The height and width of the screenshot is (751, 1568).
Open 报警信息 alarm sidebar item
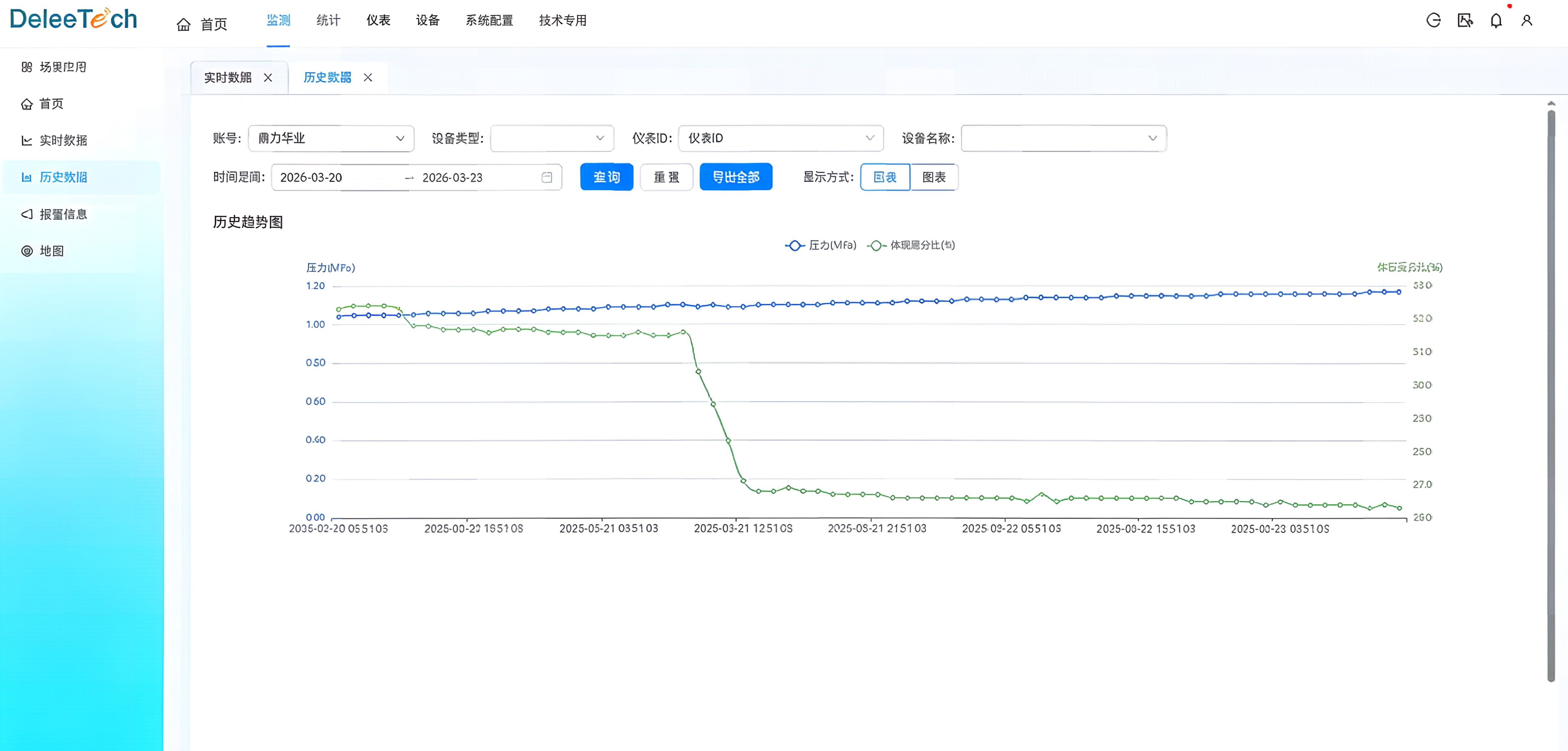click(63, 214)
